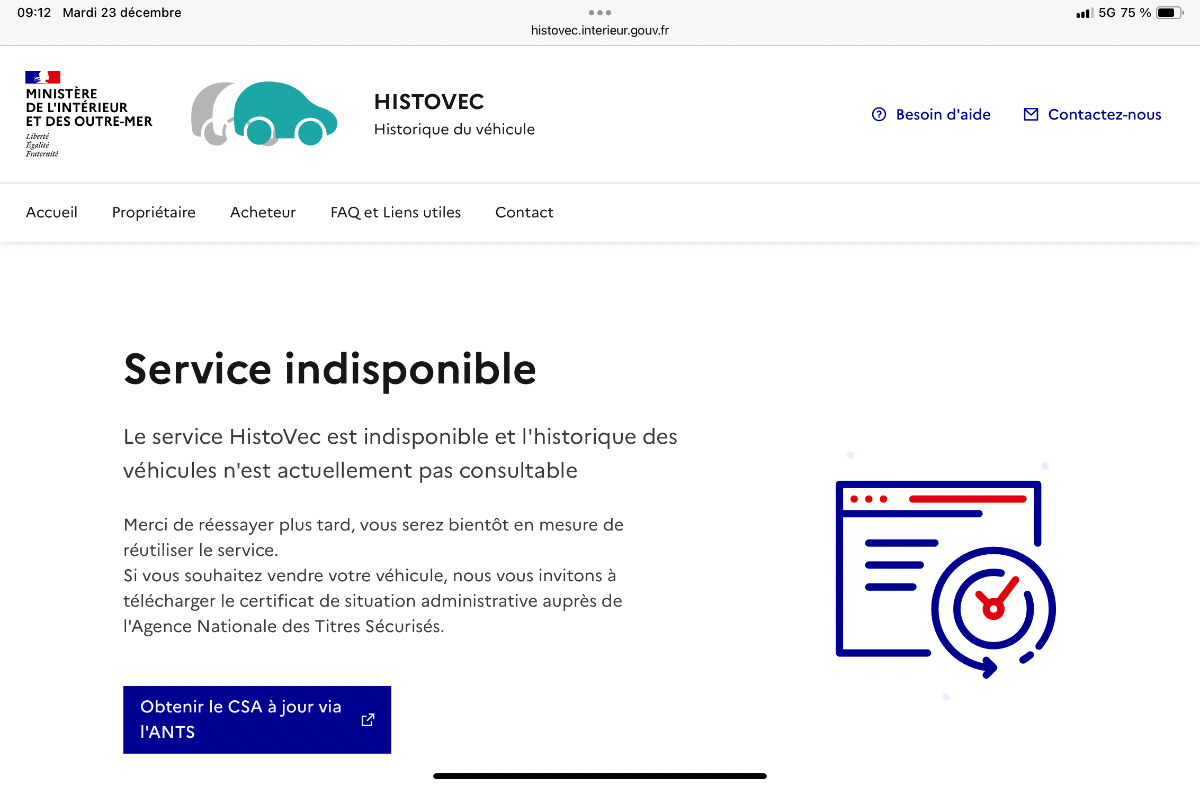1200x787 pixels.
Task: Click the envelope icon beside Contactez-nous
Action: pyautogui.click(x=1031, y=114)
